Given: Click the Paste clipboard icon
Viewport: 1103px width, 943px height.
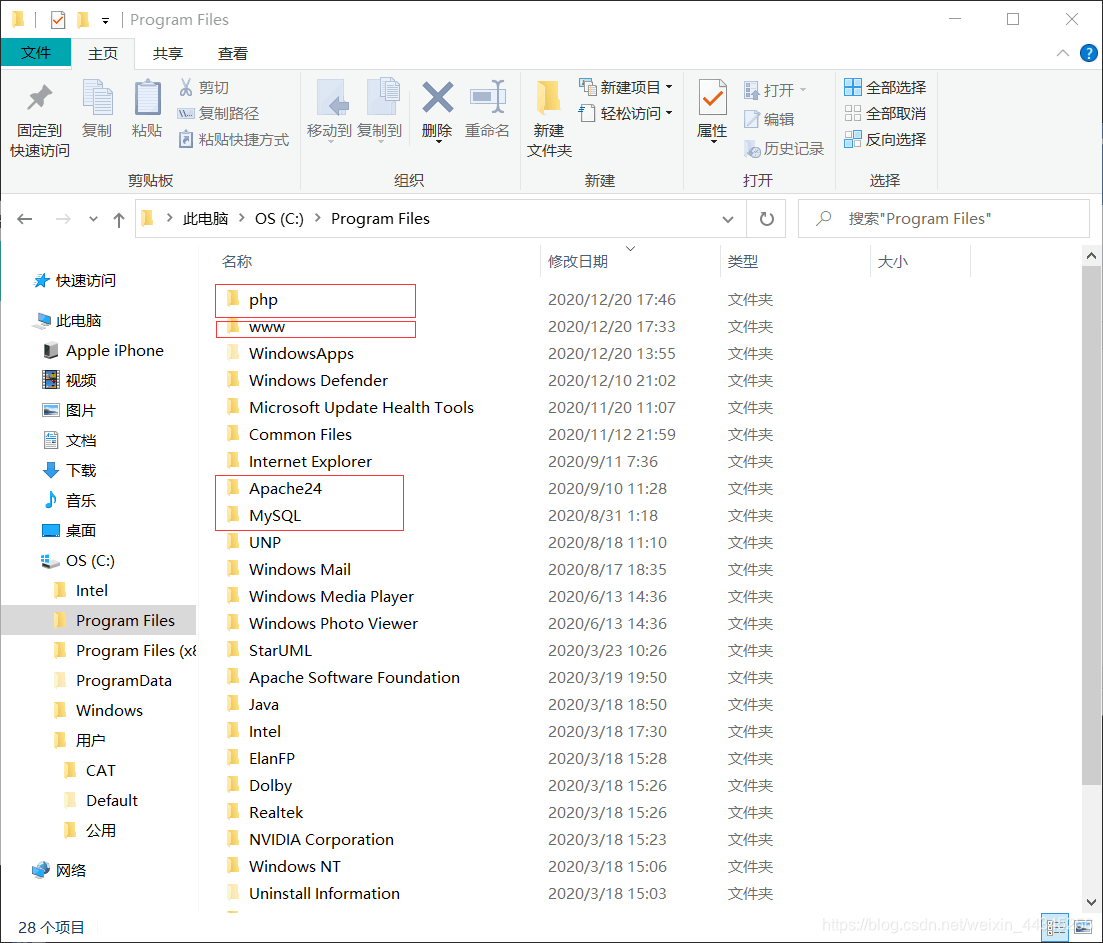Looking at the screenshot, I should point(147,98).
